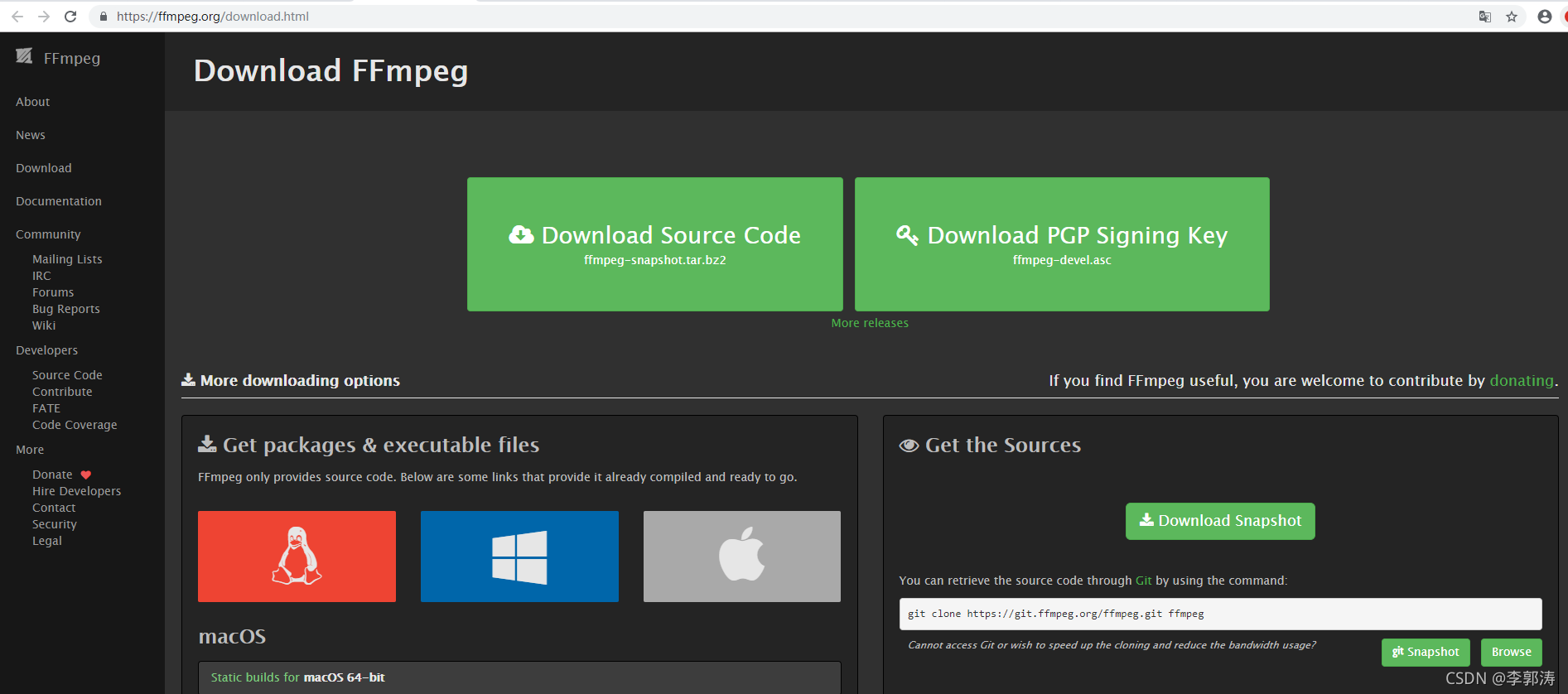
Task: Click Download PGP Signing Key button
Action: tap(1062, 244)
